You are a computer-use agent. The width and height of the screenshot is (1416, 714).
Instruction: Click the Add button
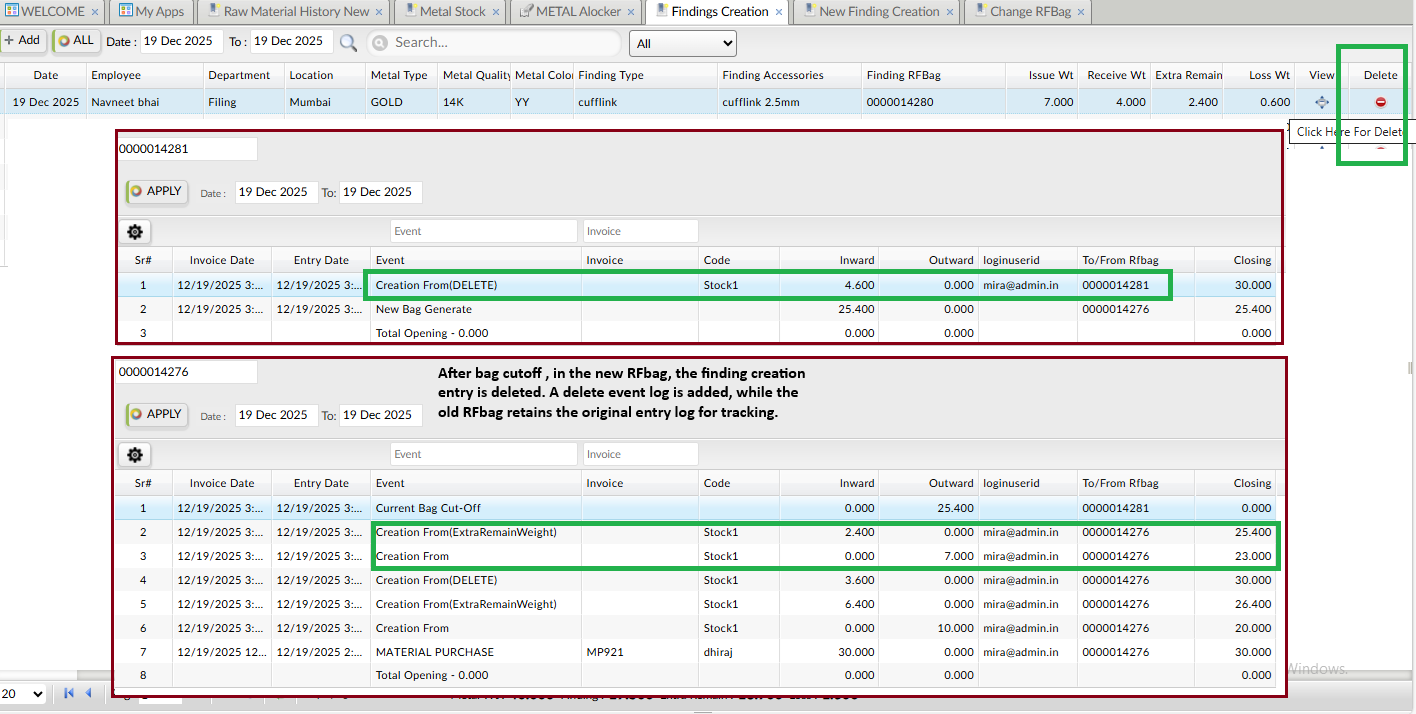[22, 40]
